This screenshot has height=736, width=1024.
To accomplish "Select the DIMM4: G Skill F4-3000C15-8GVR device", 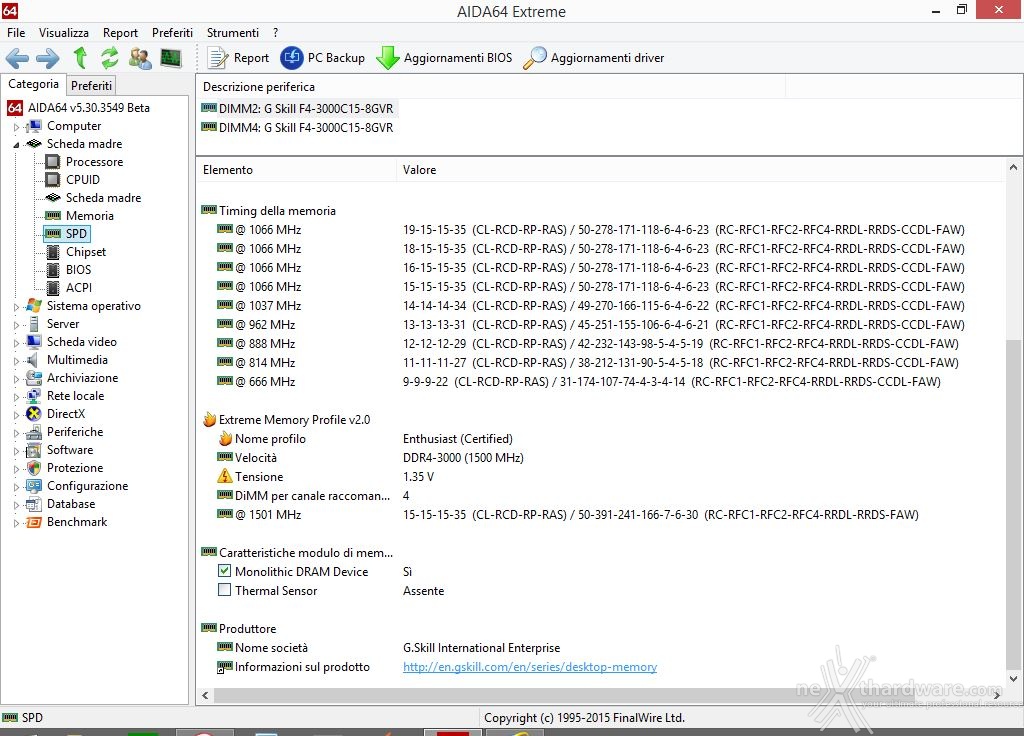I will [x=298, y=128].
